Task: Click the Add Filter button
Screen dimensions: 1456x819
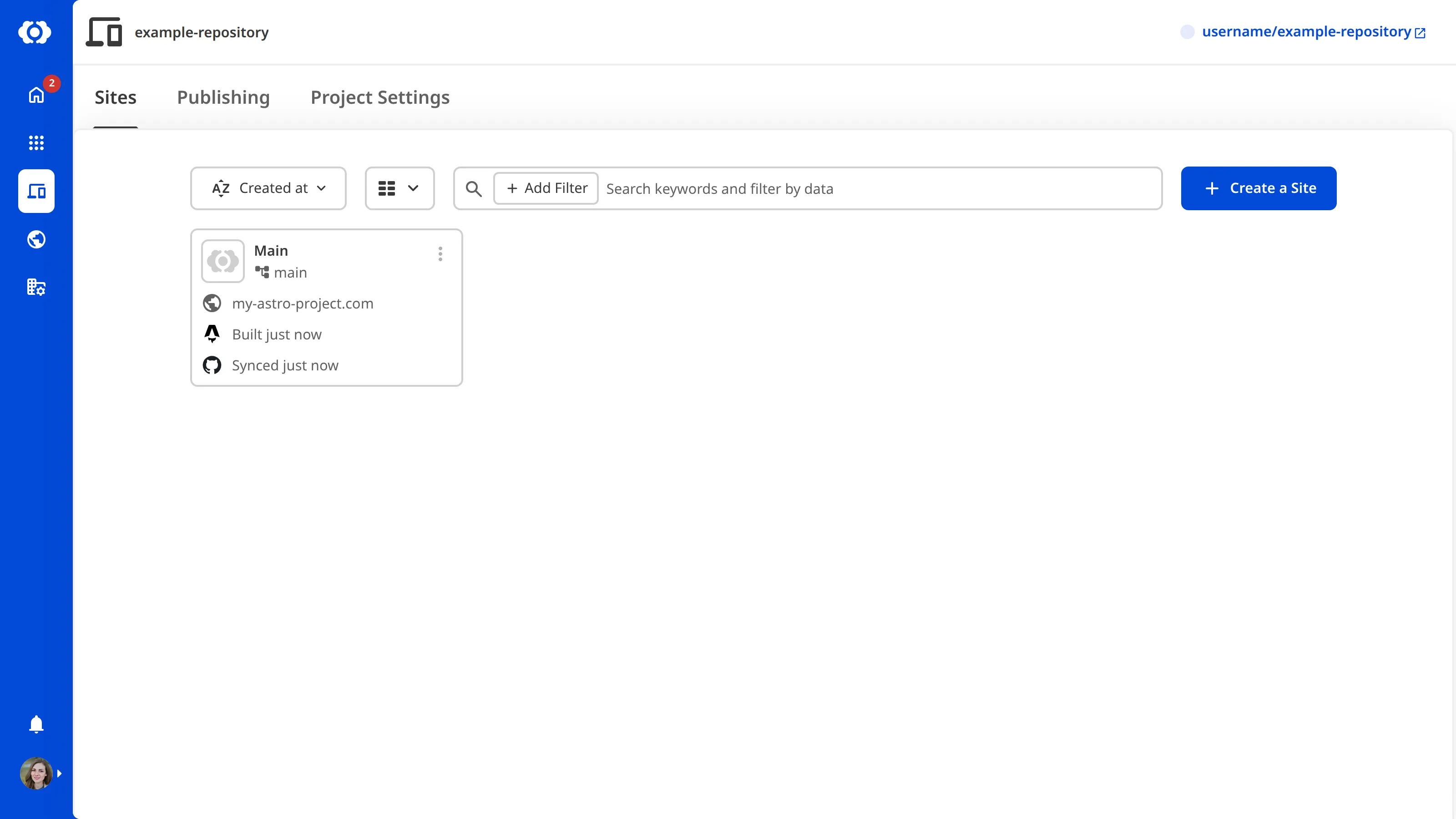Action: coord(545,188)
